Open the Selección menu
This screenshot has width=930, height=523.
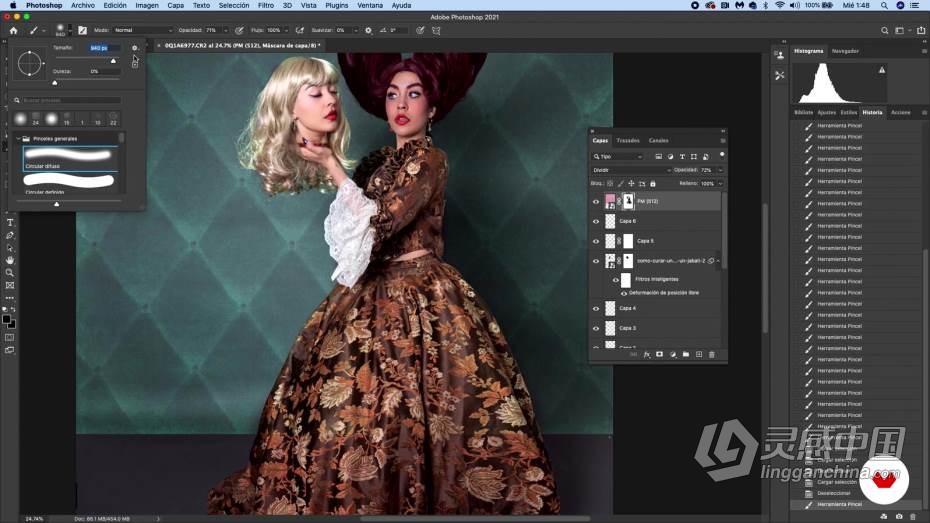234,5
